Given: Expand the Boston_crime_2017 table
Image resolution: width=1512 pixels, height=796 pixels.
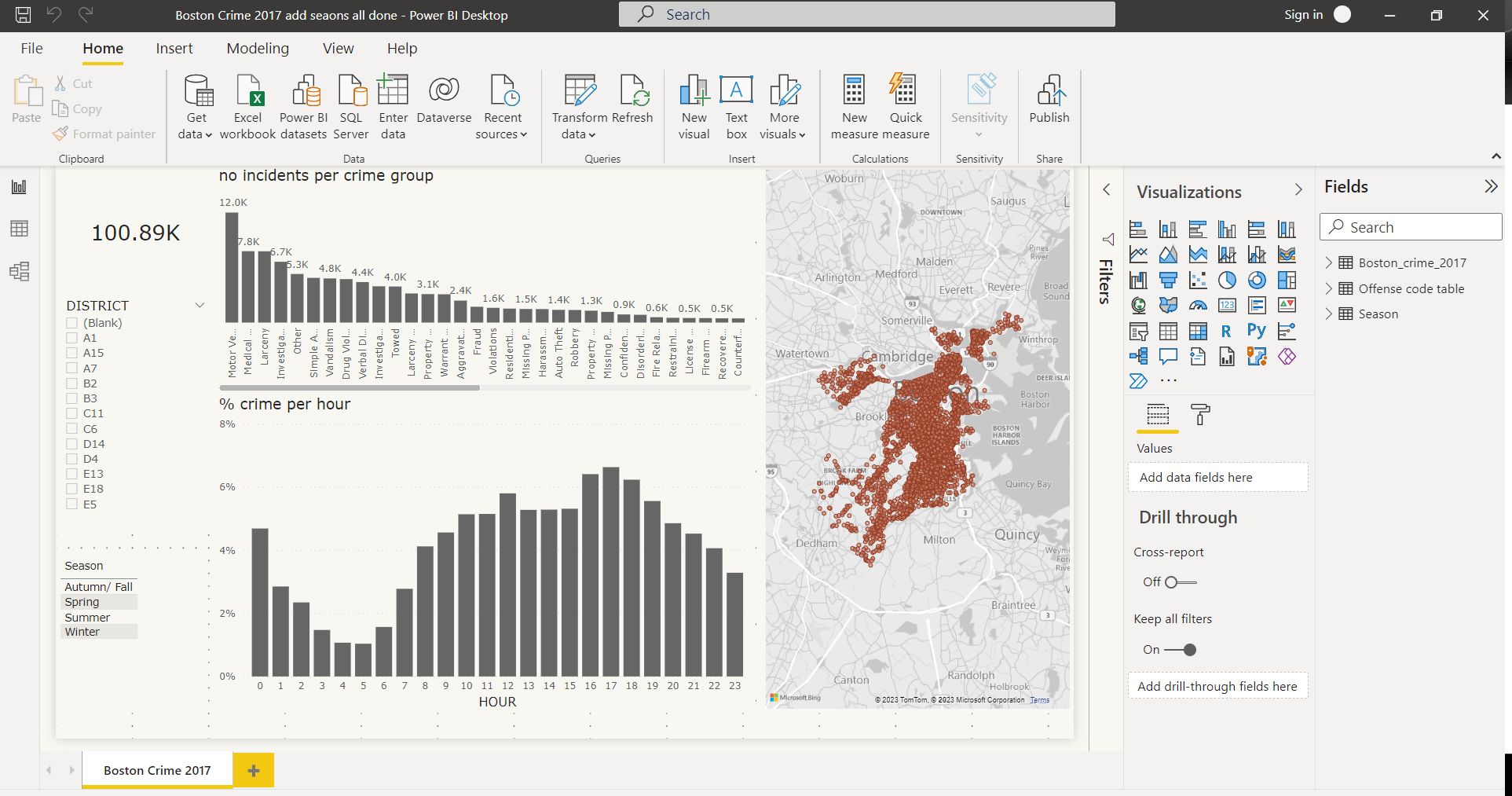Looking at the screenshot, I should click(x=1329, y=262).
